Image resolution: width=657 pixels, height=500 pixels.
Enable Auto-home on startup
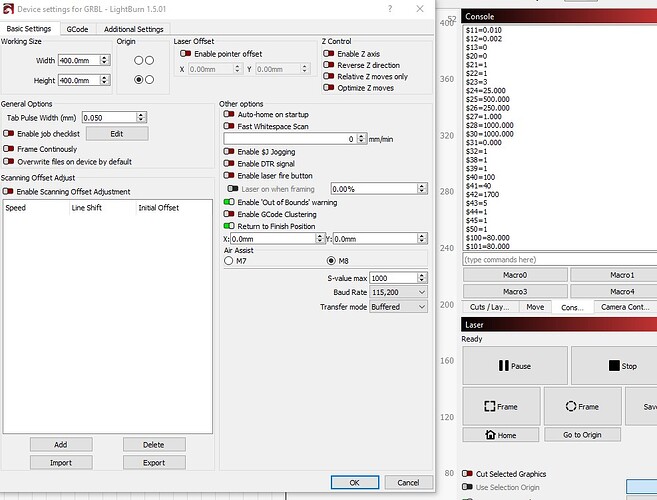[x=229, y=114]
